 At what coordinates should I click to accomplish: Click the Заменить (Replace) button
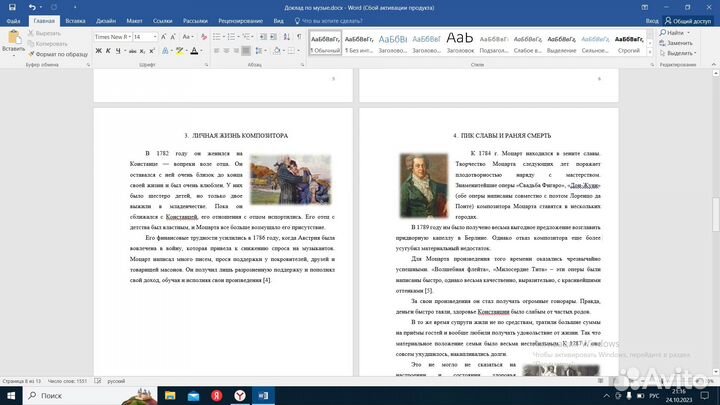(677, 43)
